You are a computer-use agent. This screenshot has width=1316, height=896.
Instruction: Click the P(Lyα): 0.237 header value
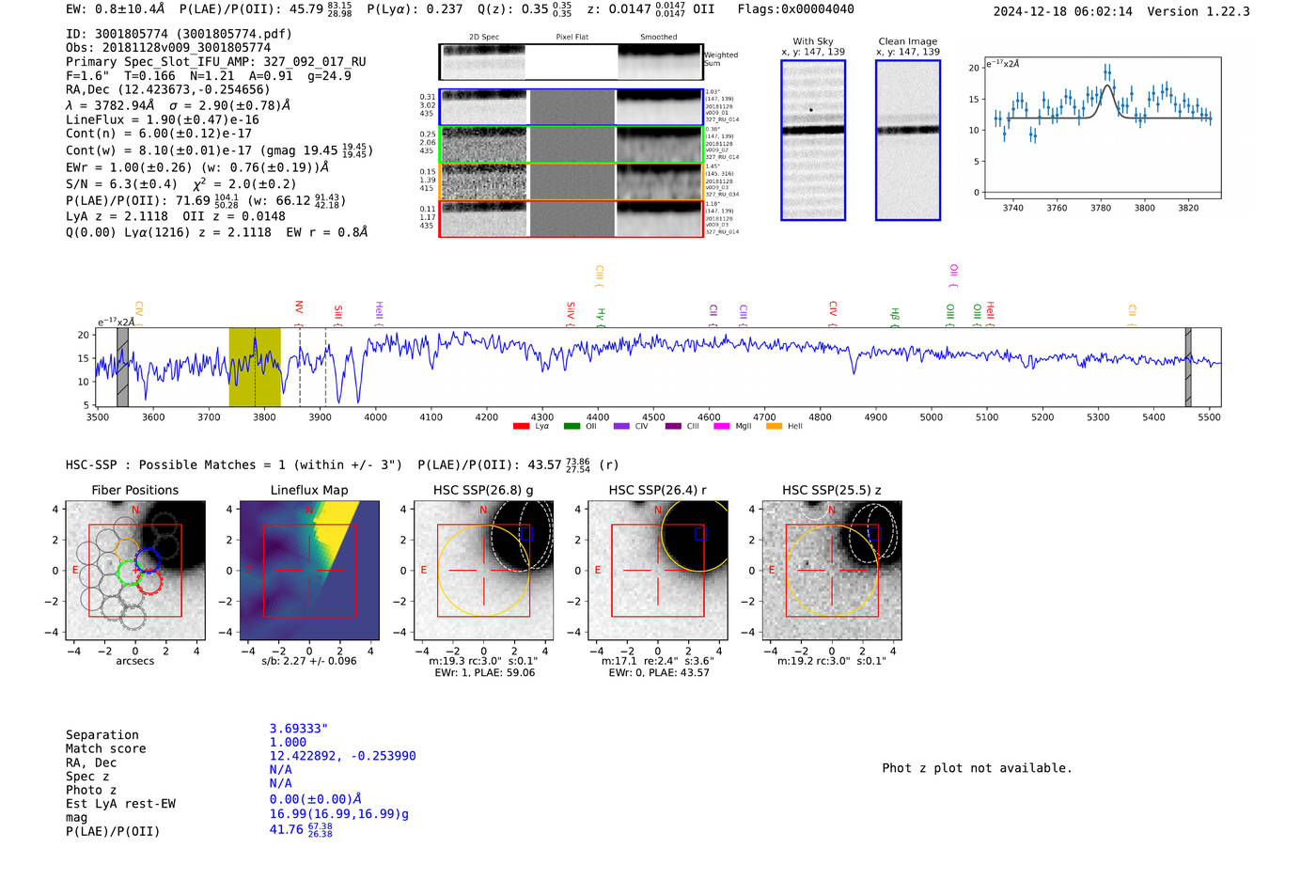coord(415,9)
